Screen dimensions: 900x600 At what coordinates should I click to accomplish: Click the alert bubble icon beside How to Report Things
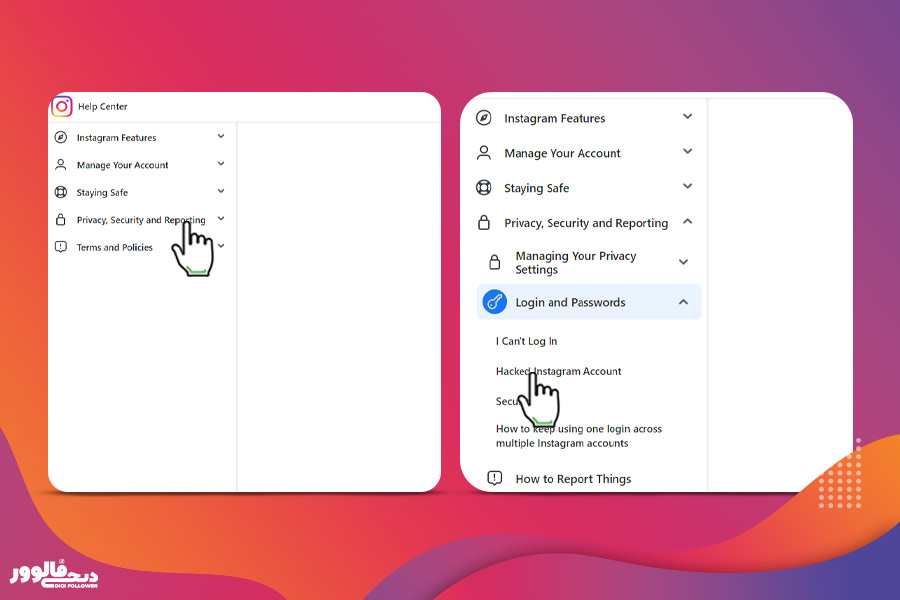coord(494,478)
